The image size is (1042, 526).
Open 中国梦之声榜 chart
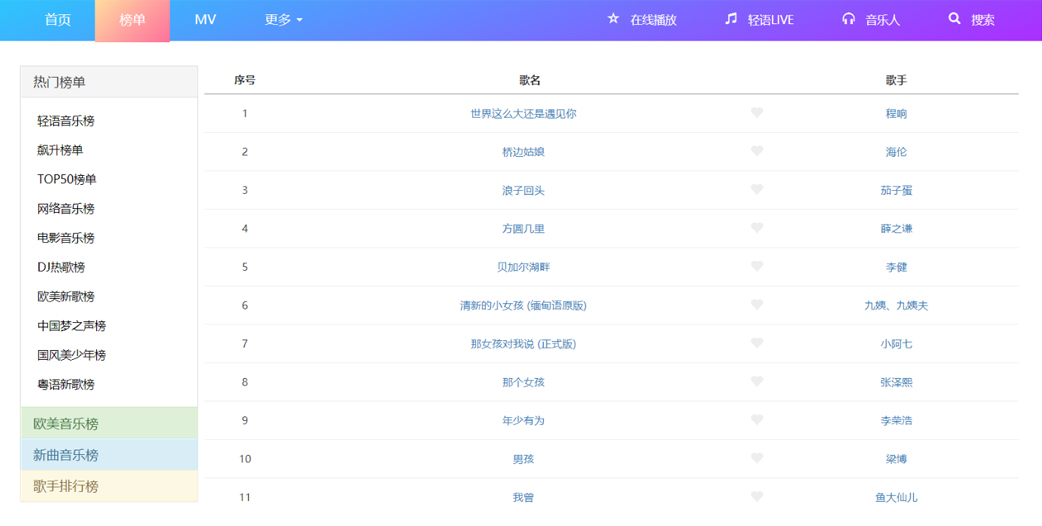(x=72, y=325)
